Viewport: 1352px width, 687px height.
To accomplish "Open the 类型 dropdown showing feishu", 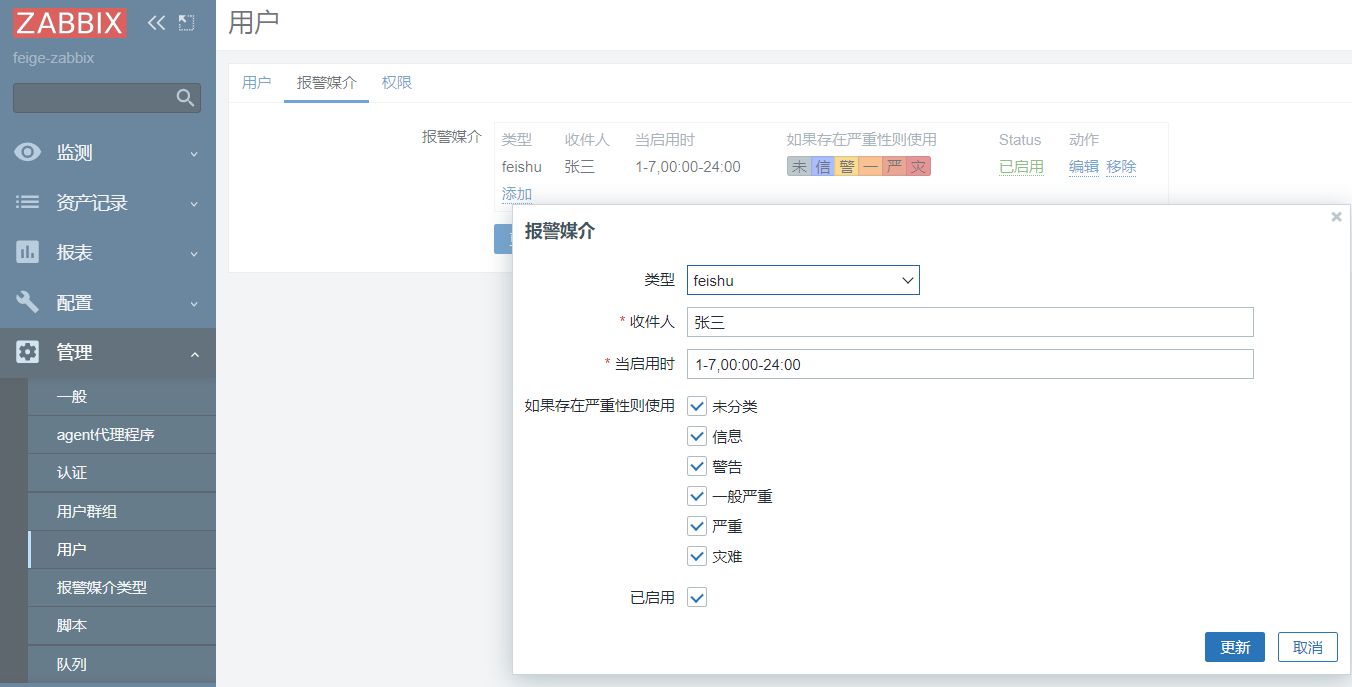I will tap(803, 280).
